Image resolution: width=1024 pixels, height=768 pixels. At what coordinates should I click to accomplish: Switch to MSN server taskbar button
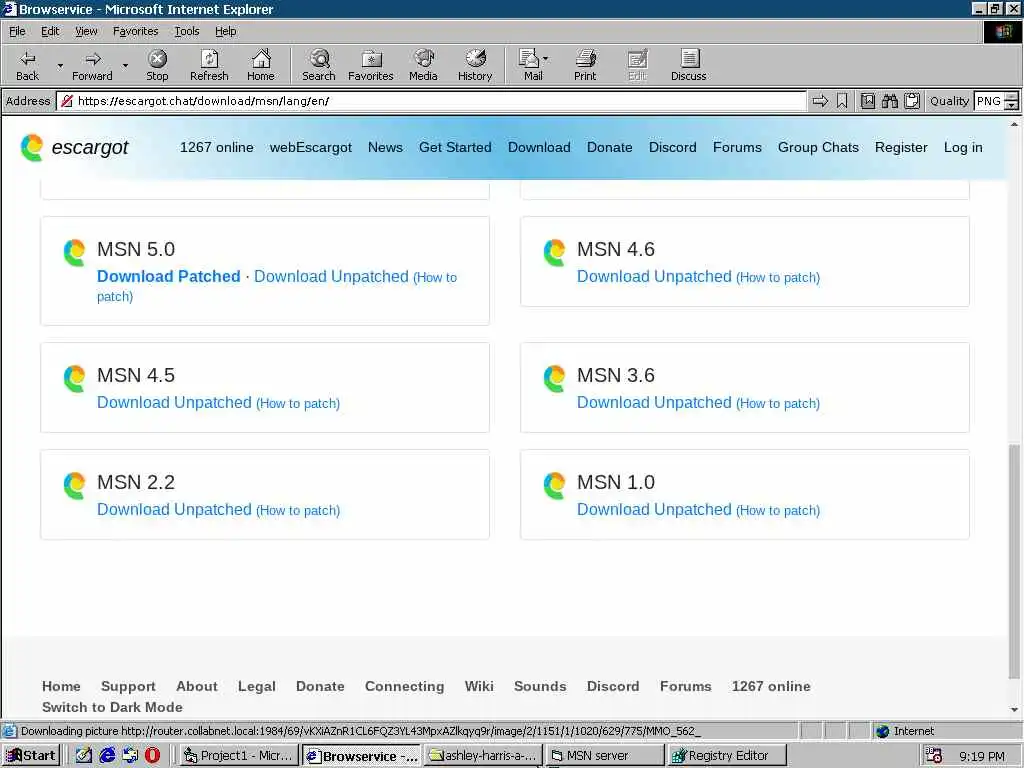click(x=604, y=756)
